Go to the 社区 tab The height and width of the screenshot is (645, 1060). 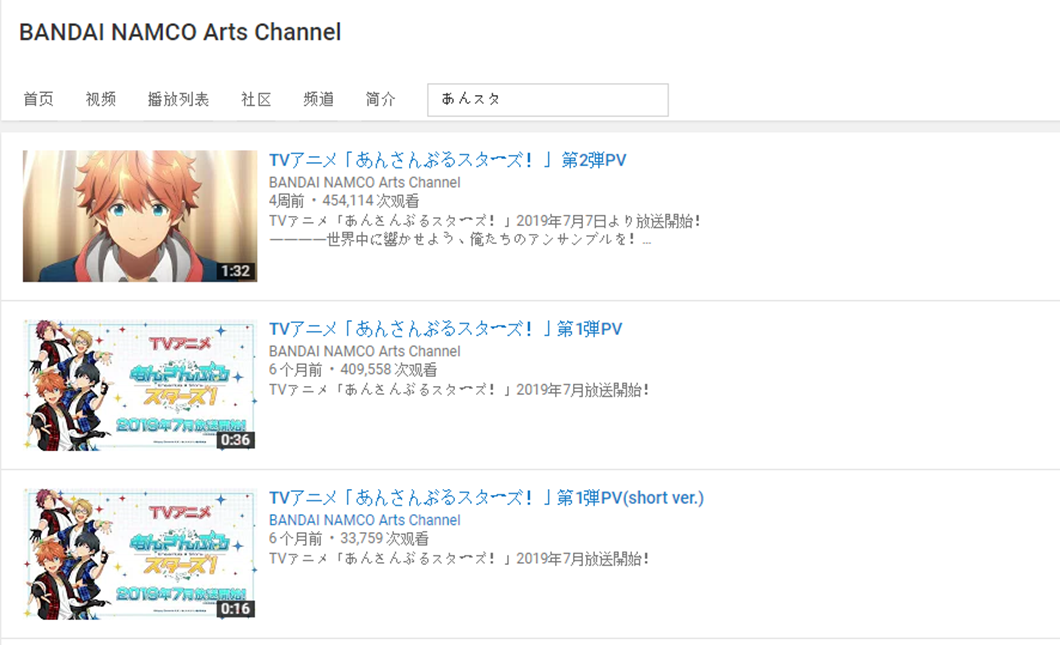pos(256,99)
